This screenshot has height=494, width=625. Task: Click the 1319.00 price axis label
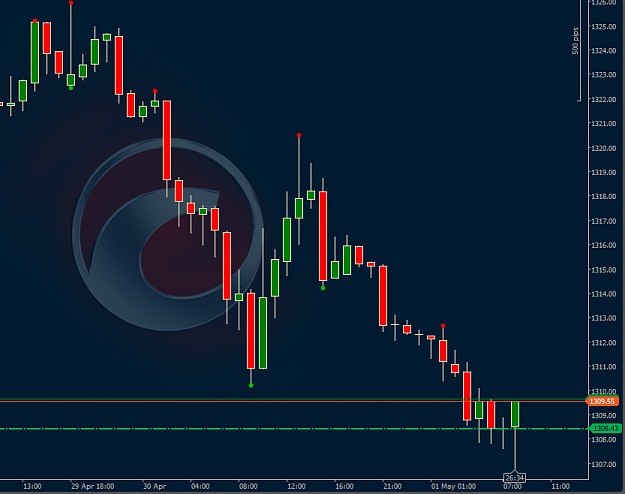tap(603, 172)
